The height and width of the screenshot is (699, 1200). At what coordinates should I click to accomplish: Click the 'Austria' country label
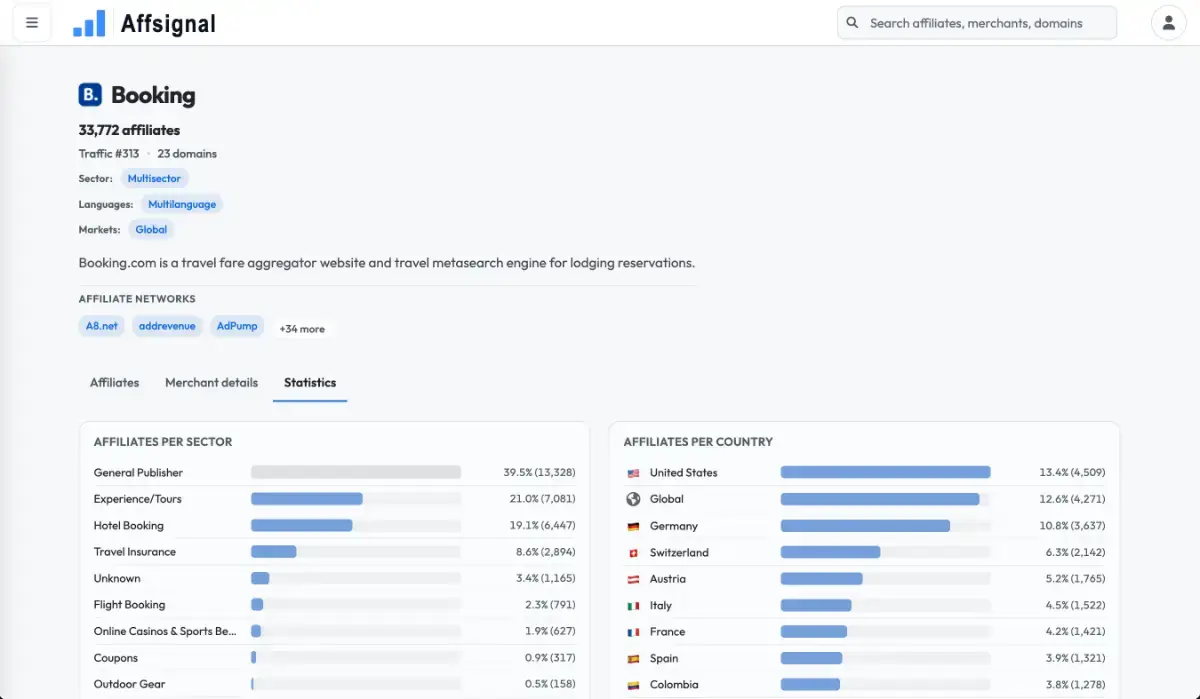(x=668, y=579)
